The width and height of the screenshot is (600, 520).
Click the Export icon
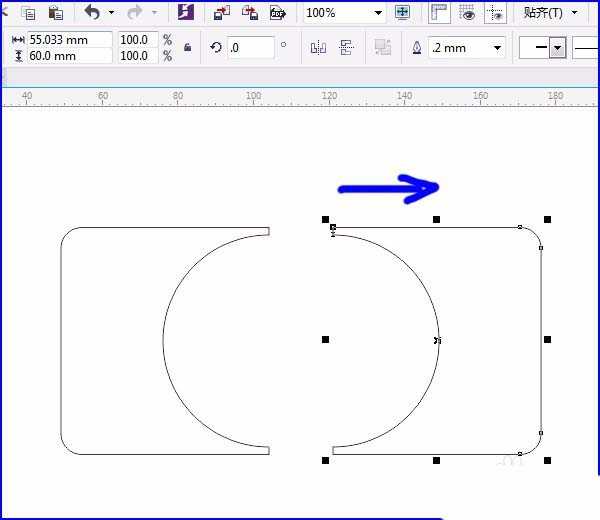pyautogui.click(x=250, y=13)
